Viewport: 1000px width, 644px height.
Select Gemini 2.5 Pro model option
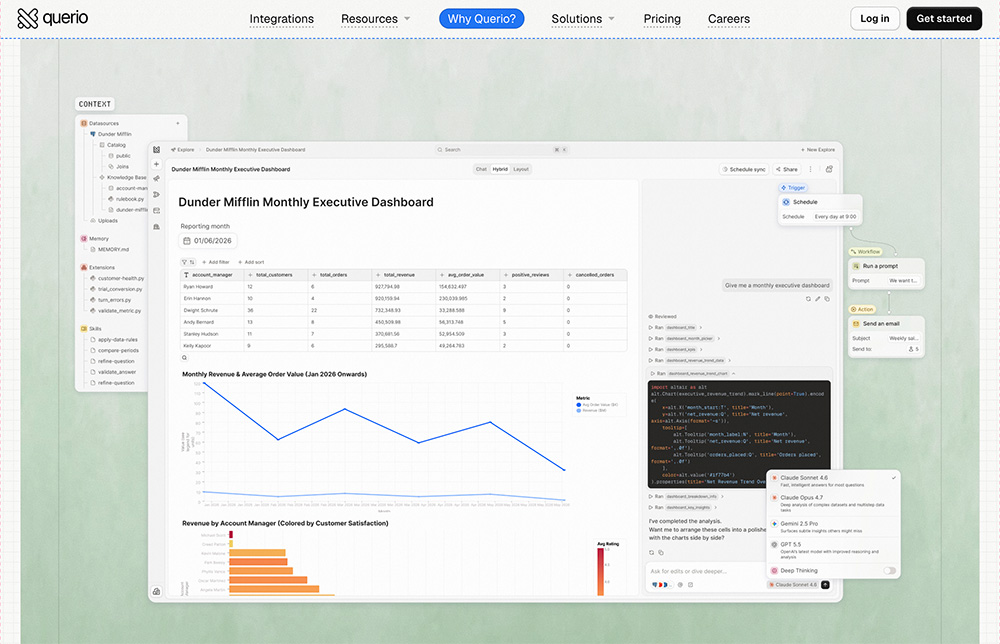[x=833, y=527]
